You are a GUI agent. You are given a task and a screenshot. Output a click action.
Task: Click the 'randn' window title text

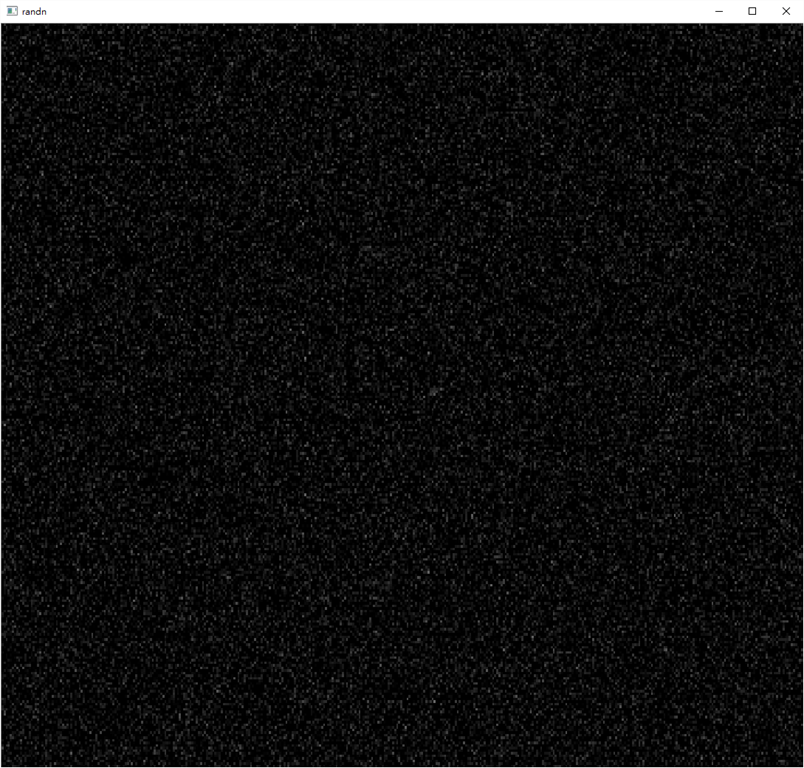click(34, 12)
